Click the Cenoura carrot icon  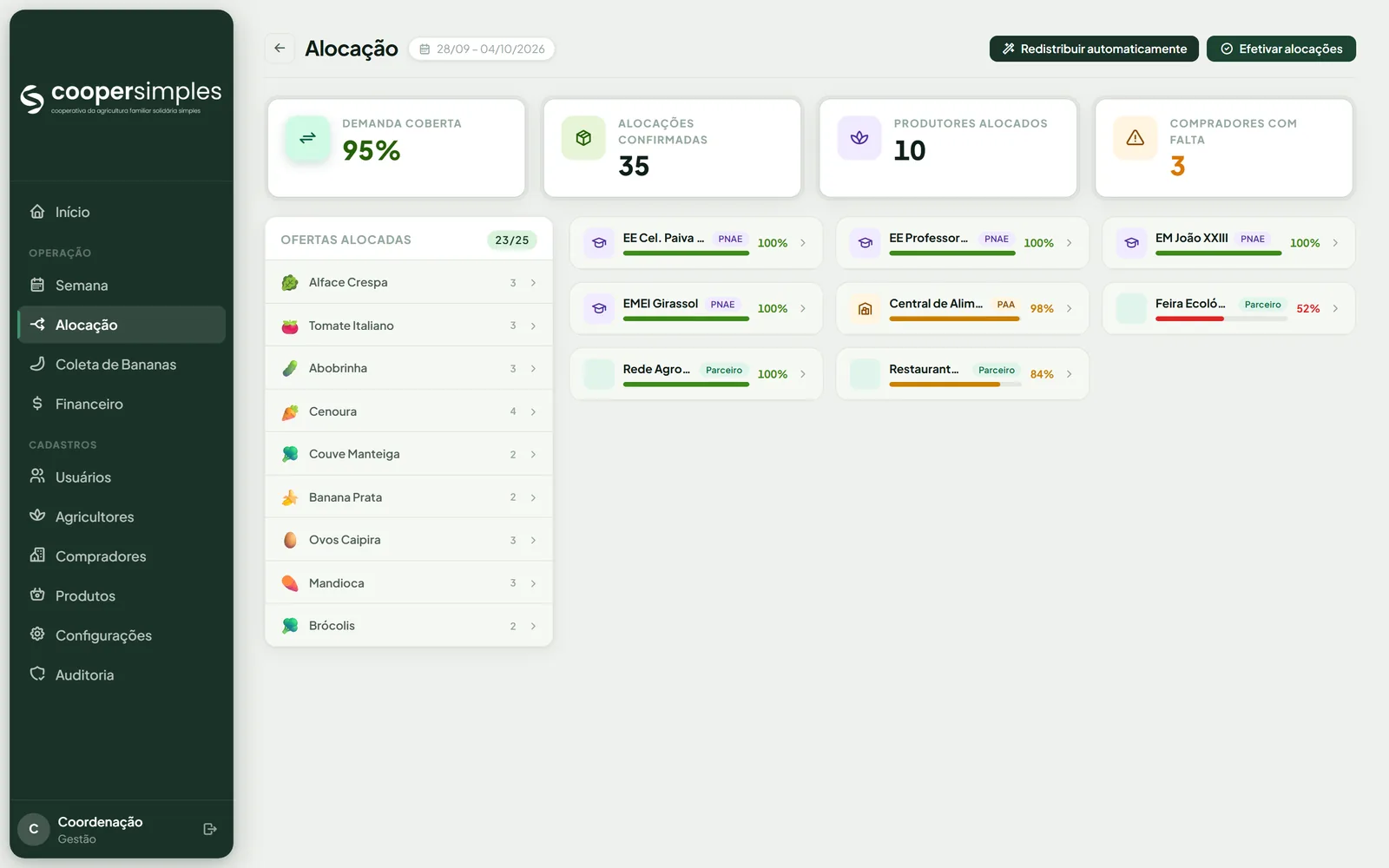point(290,412)
